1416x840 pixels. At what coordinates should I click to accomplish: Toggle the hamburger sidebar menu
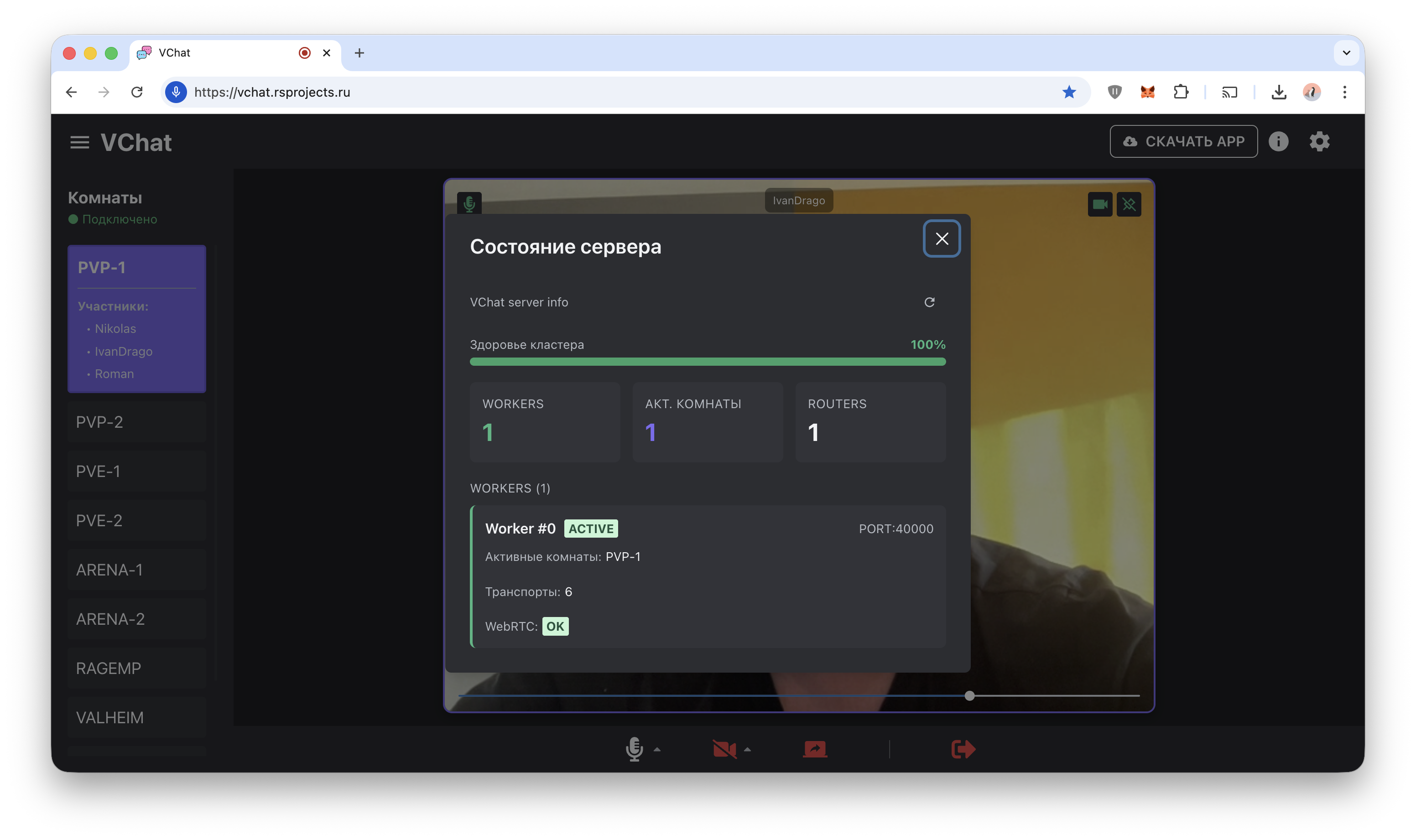(79, 143)
